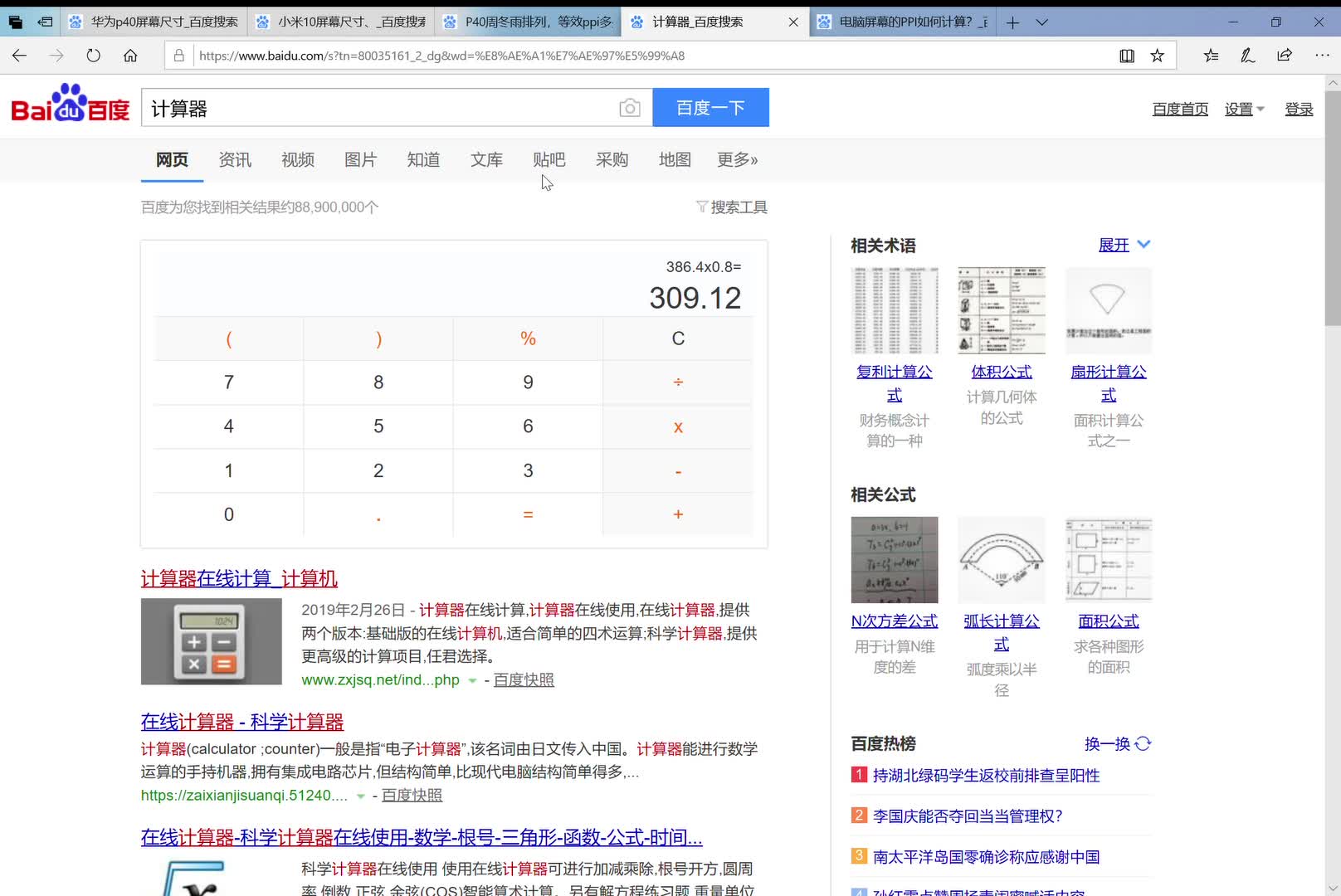Show tab previews chevron

point(1042,22)
